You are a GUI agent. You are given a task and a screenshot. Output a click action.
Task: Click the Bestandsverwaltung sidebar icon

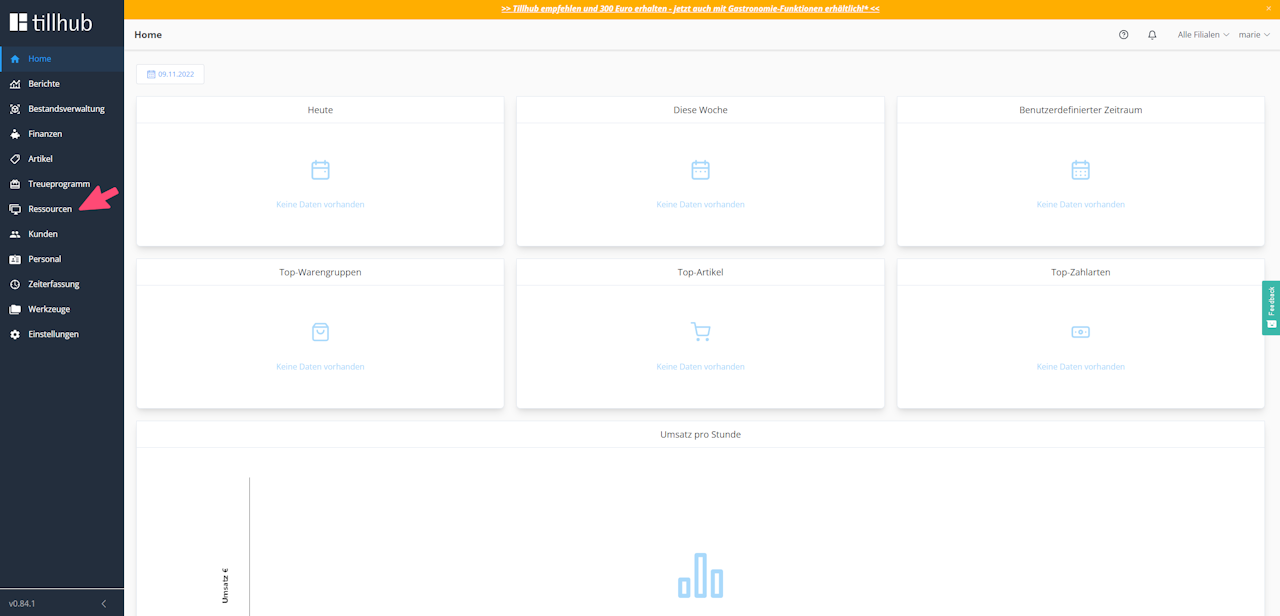point(15,109)
